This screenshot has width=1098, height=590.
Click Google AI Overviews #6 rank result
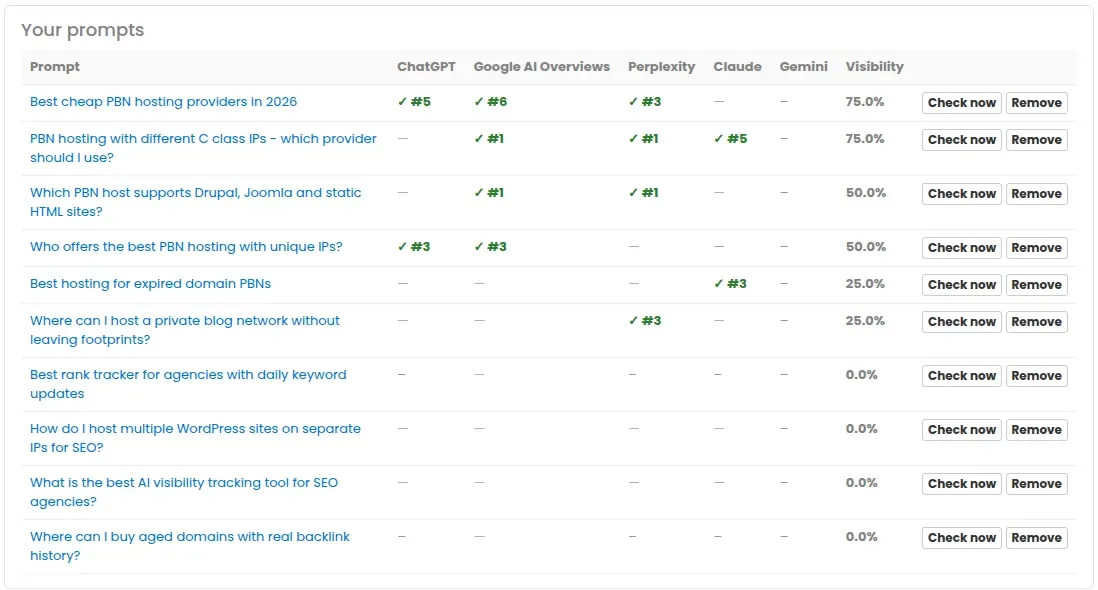[490, 101]
